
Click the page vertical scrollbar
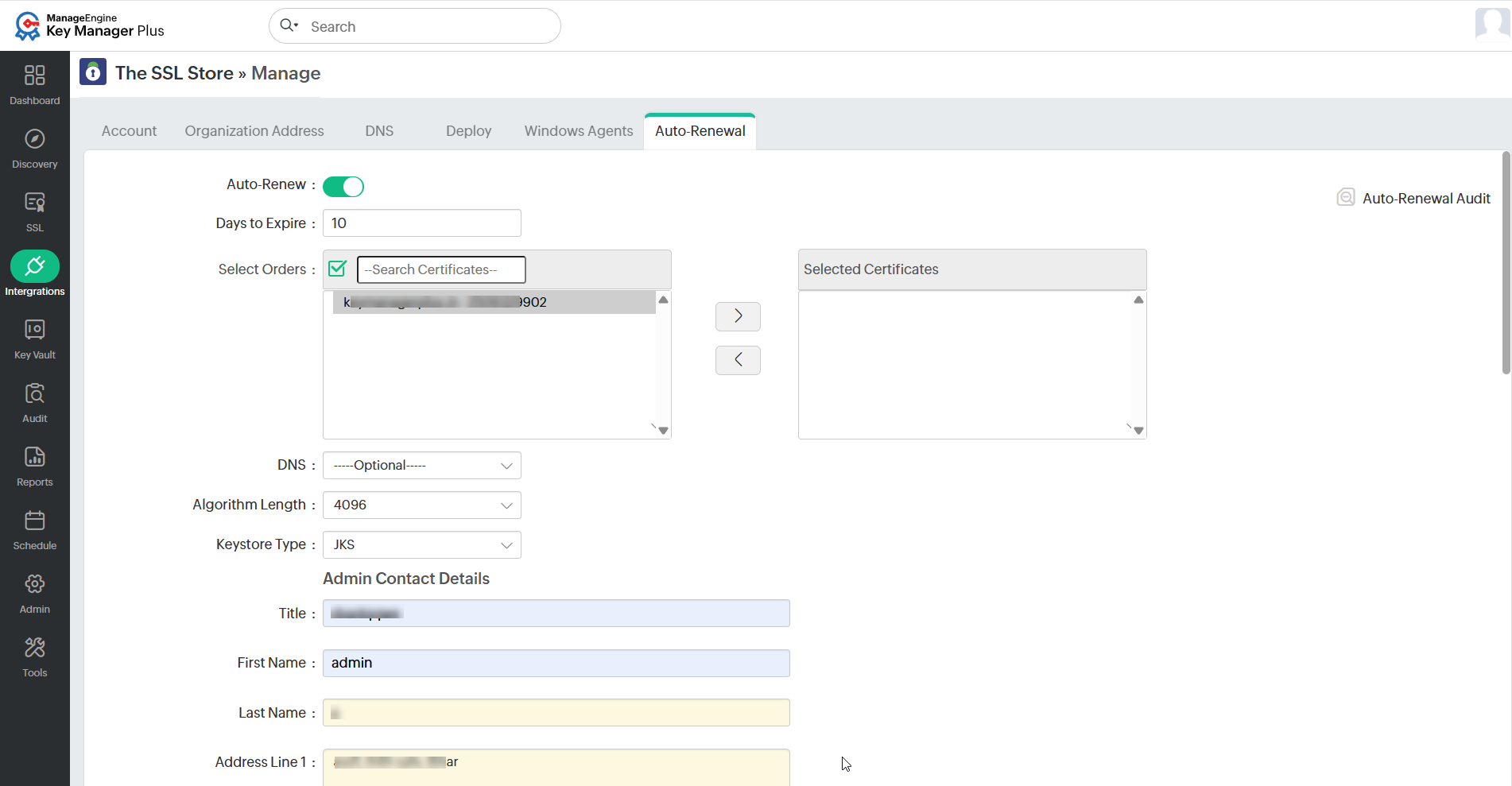(1506, 262)
